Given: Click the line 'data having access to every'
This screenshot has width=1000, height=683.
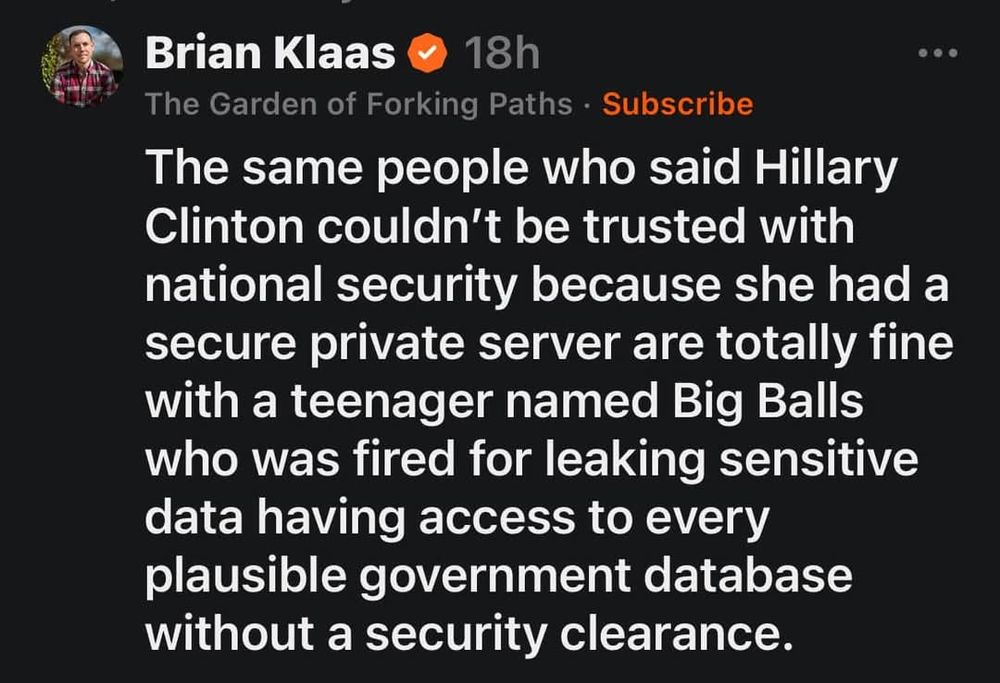Looking at the screenshot, I should pos(457,518).
